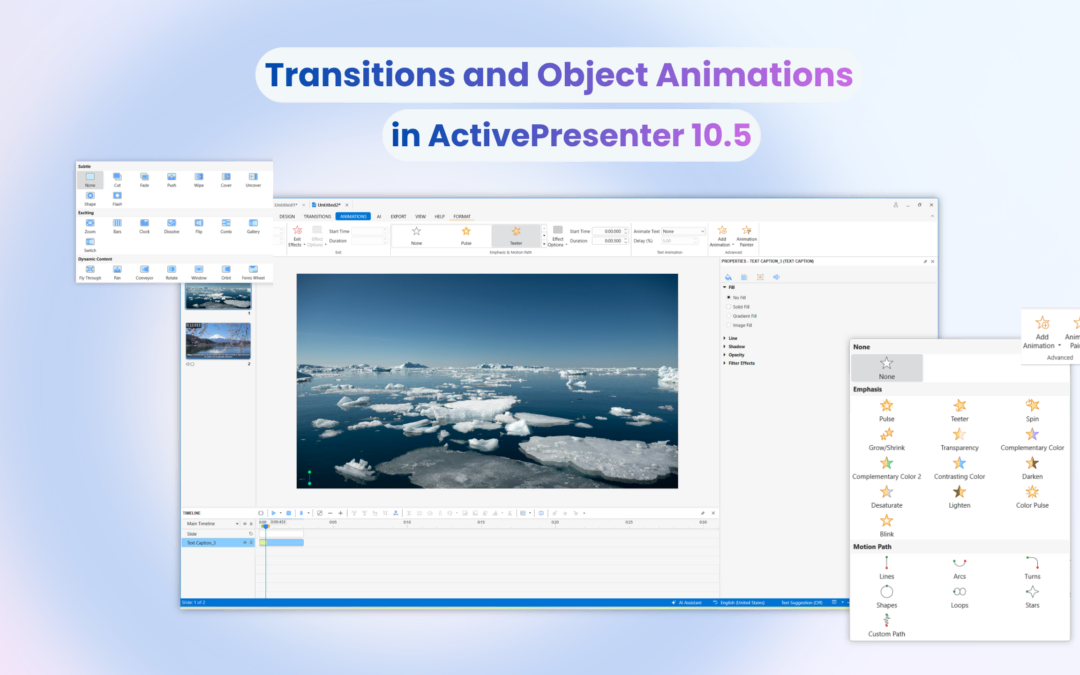Expand the Opacity section

click(x=725, y=355)
